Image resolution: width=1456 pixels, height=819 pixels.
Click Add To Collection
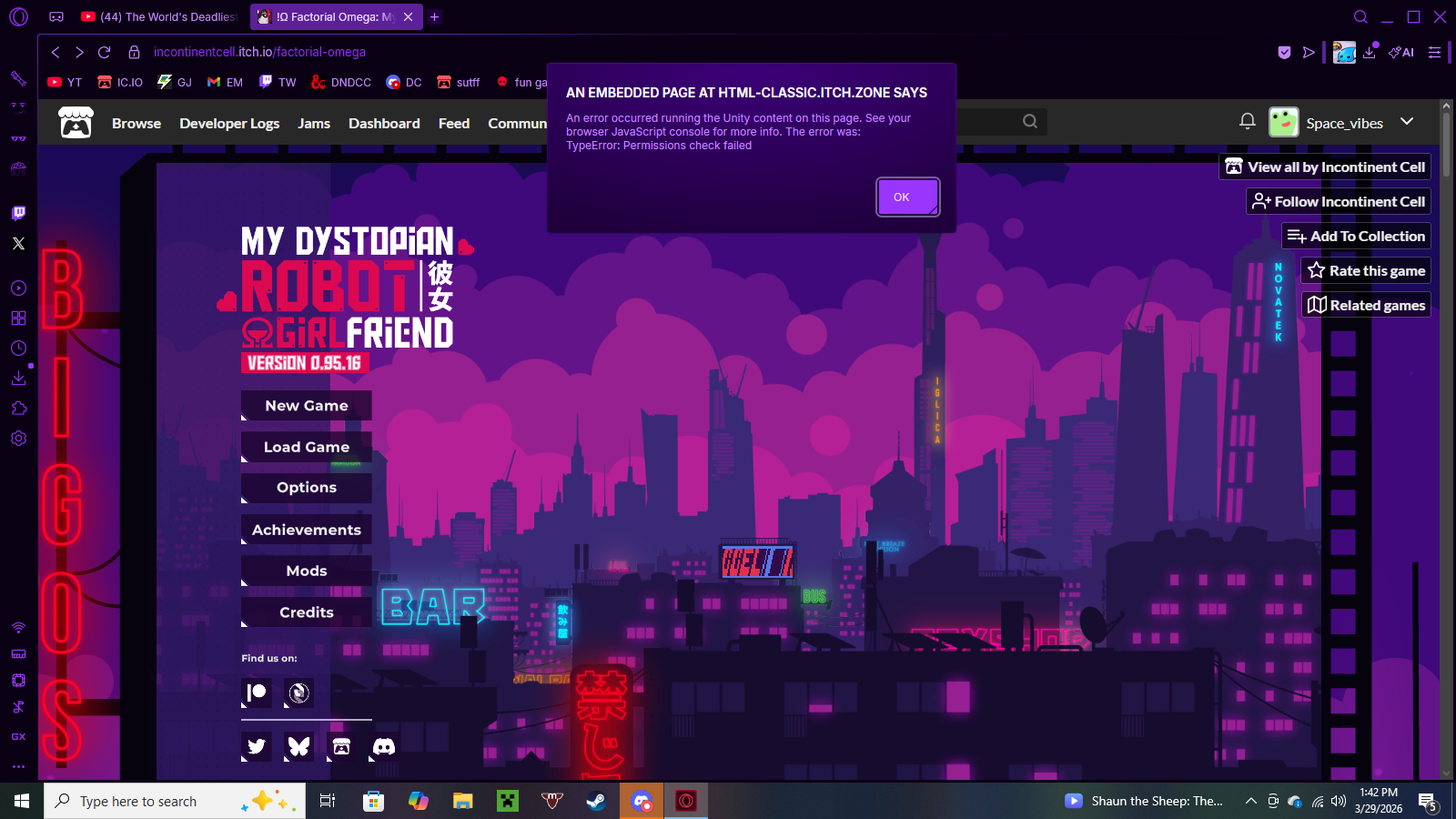tap(1357, 236)
